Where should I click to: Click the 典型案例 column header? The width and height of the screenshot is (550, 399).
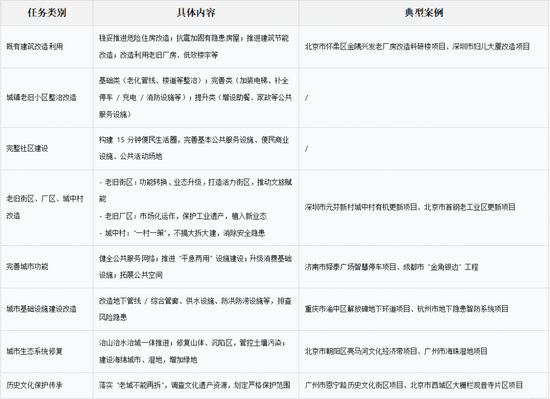coord(424,13)
